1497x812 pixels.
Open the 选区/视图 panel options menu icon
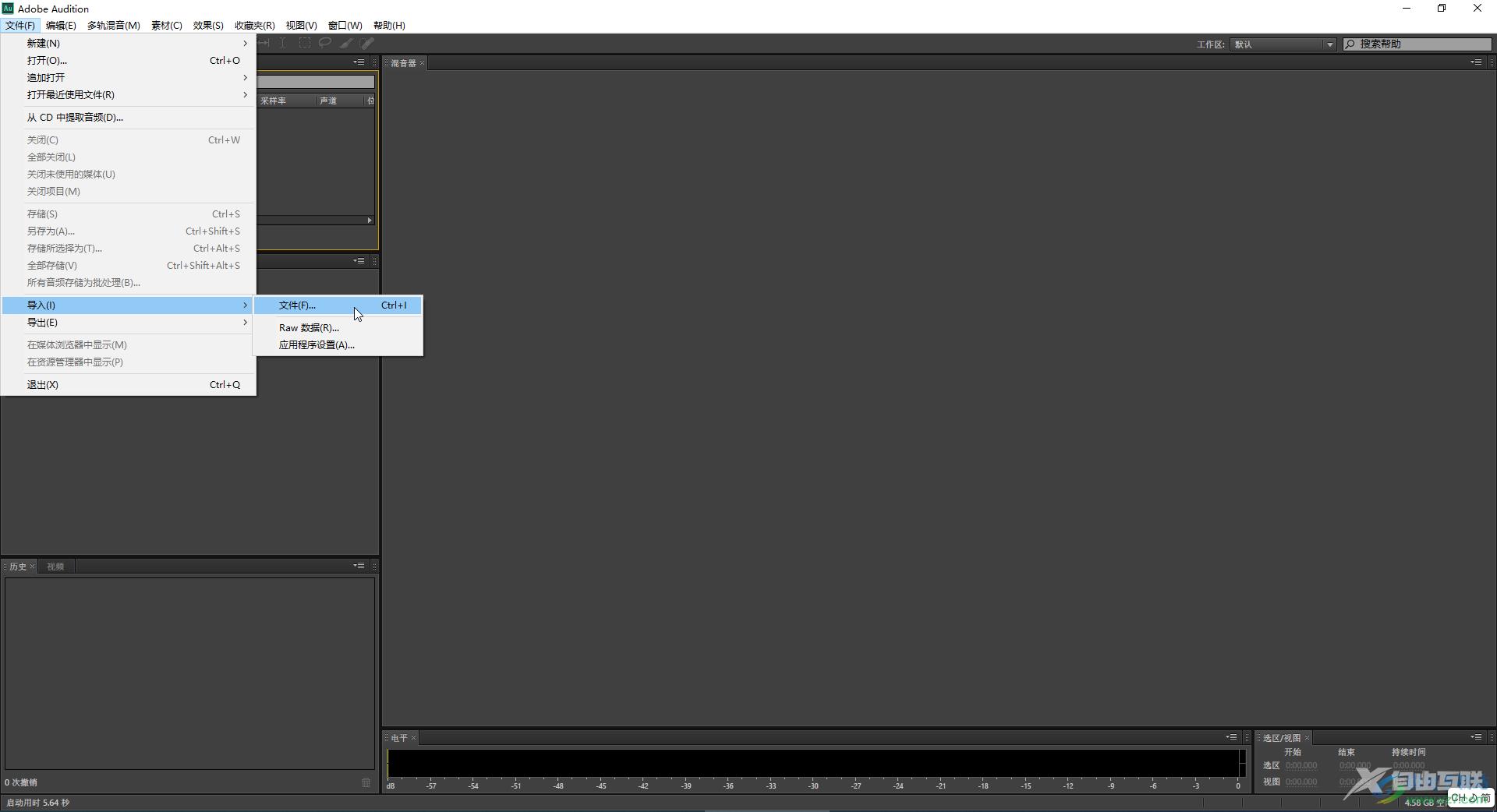click(1476, 737)
